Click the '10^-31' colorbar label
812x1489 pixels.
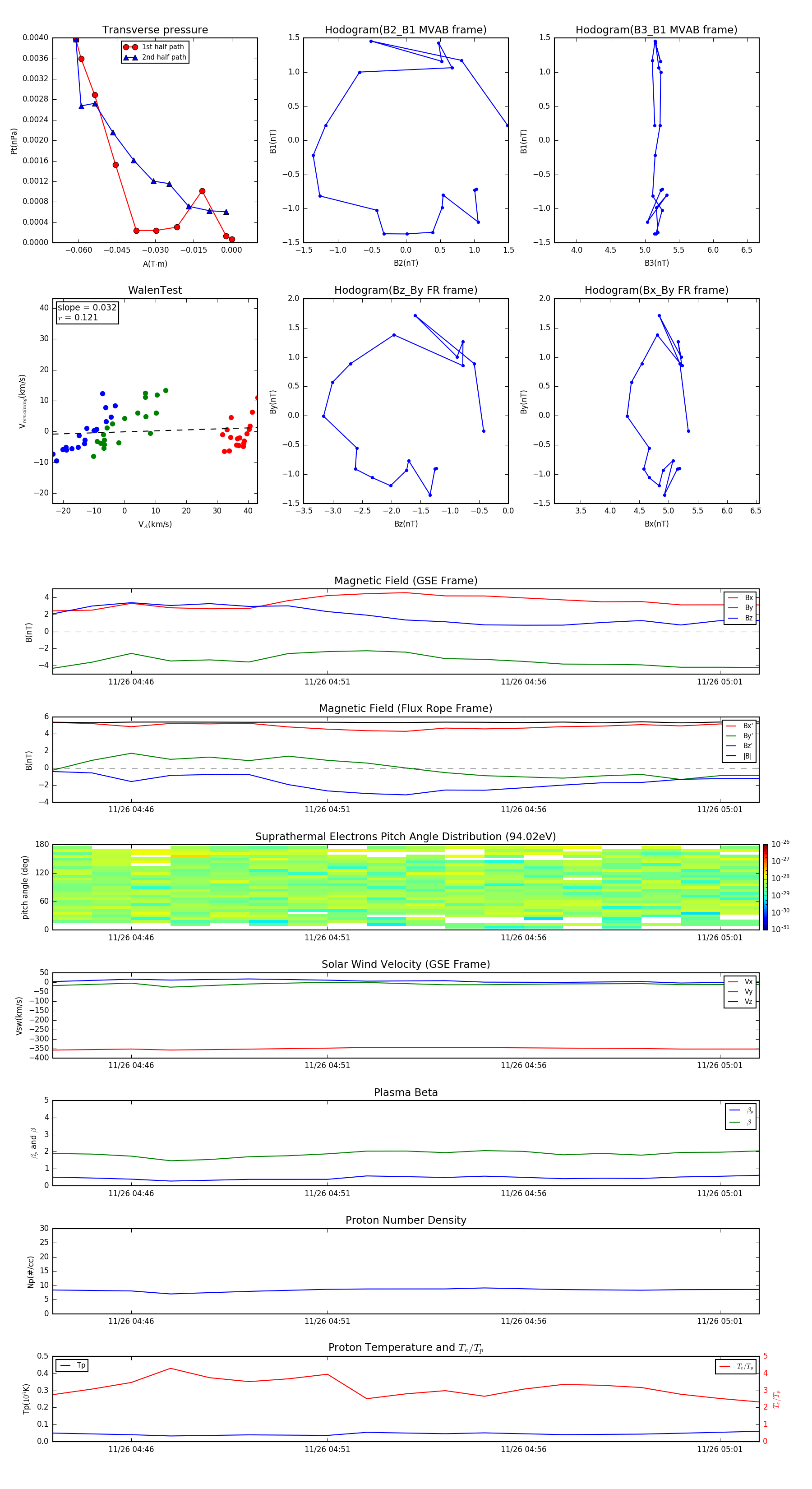tap(780, 929)
